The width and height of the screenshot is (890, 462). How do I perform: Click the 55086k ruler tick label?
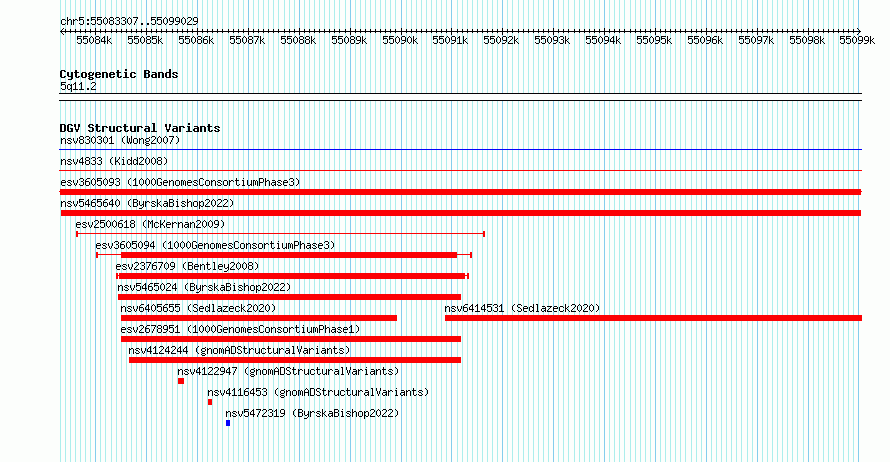(x=196, y=40)
